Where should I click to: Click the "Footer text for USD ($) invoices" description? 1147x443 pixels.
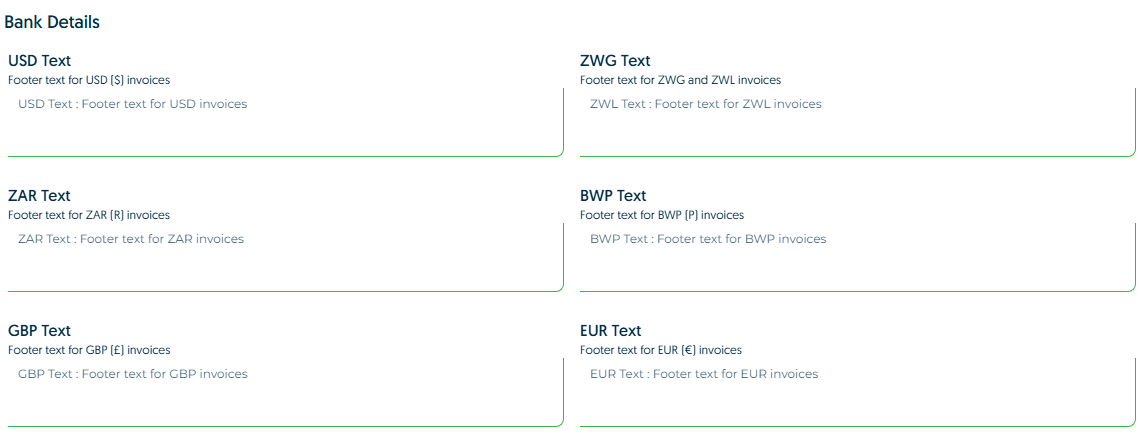coord(89,80)
